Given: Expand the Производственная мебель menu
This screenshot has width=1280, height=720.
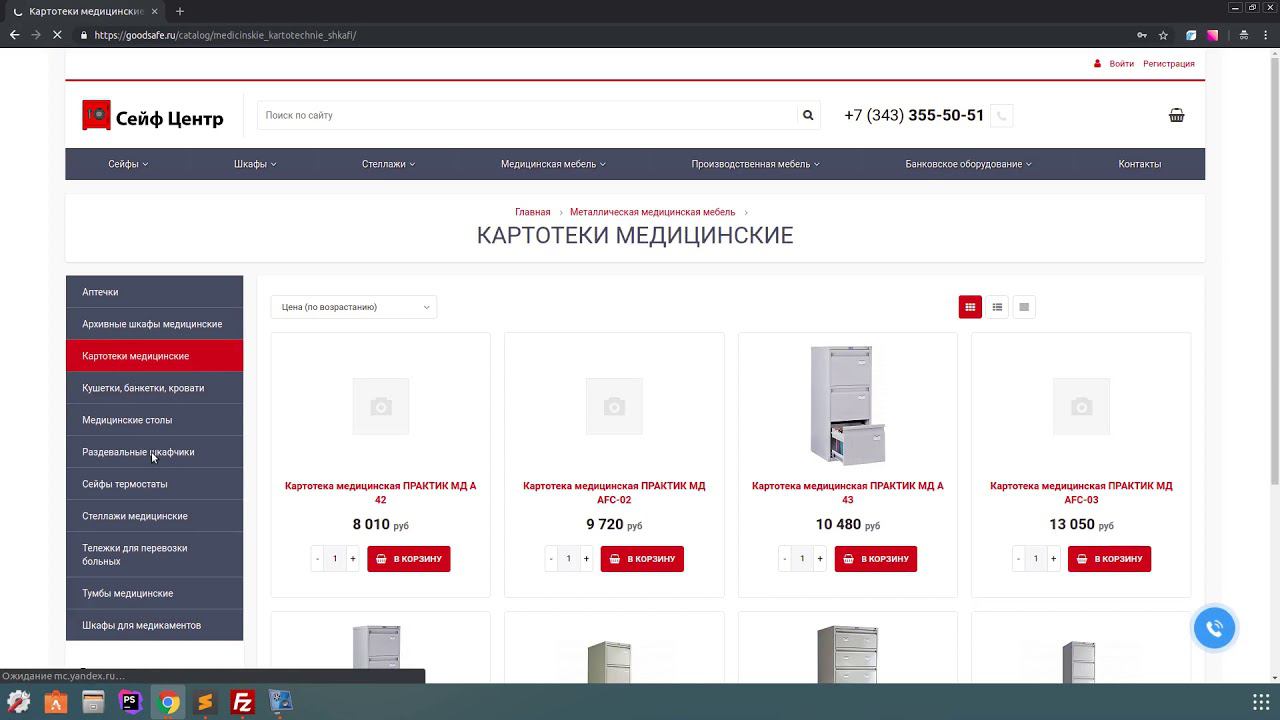Looking at the screenshot, I should (755, 164).
